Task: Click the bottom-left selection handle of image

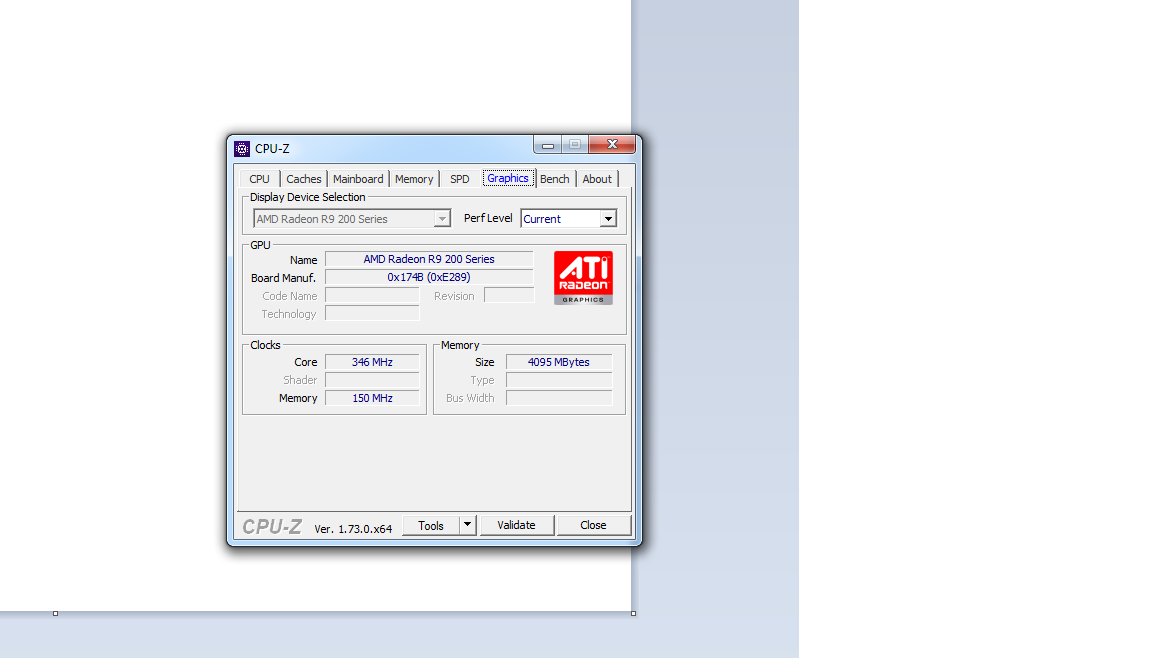Action: point(55,613)
